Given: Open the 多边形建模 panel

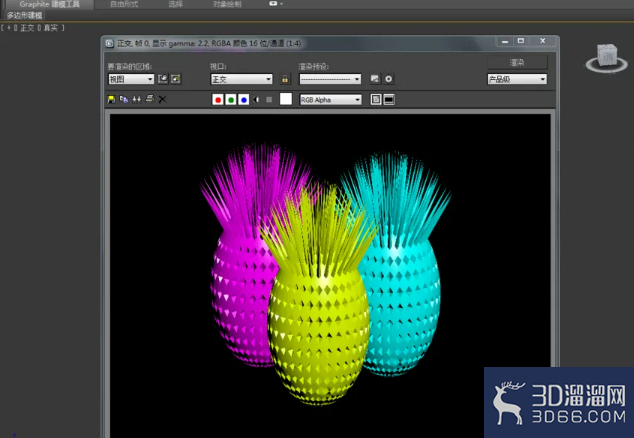Looking at the screenshot, I should point(24,15).
